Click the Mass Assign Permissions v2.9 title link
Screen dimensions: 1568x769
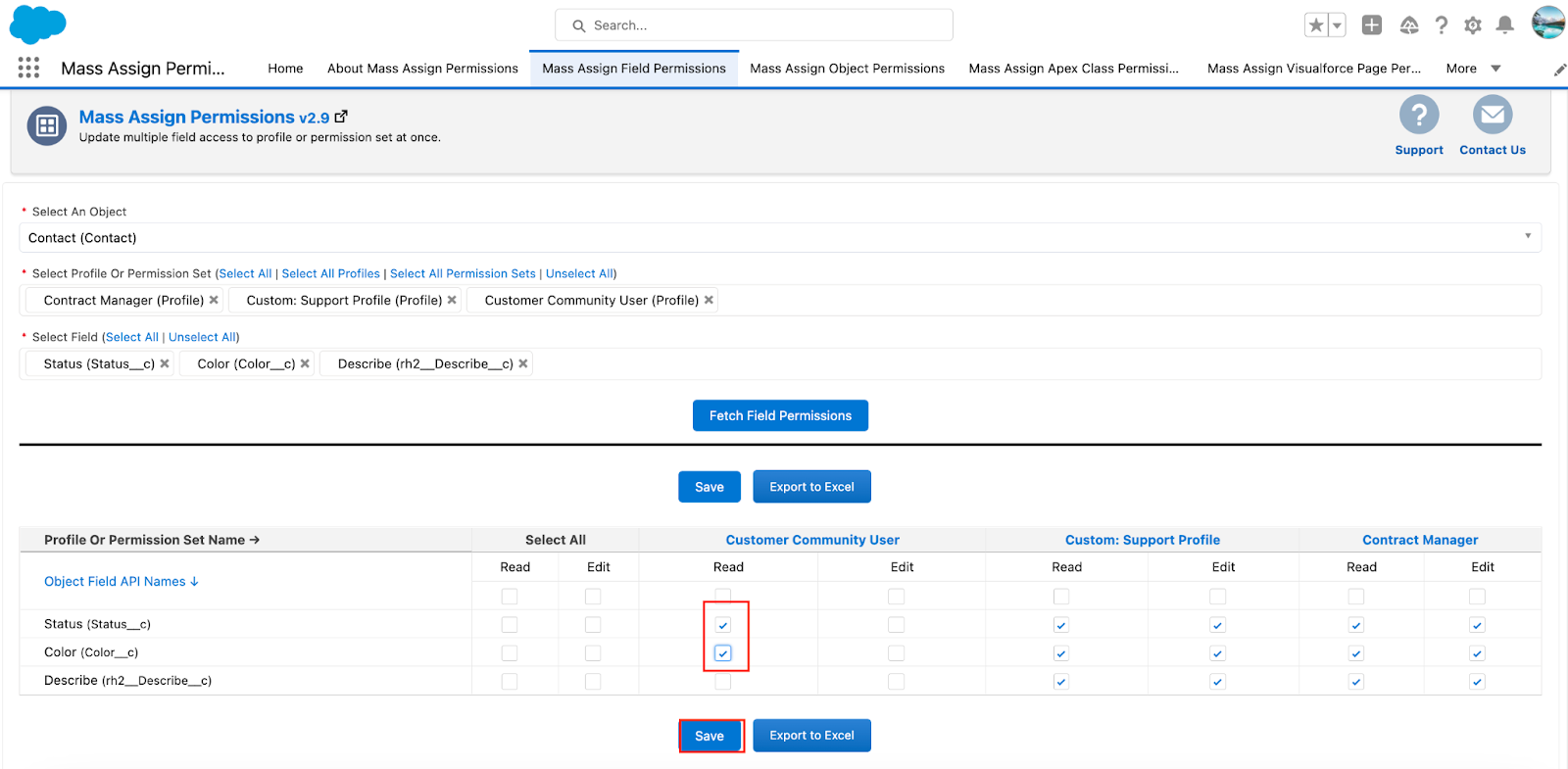coord(204,117)
